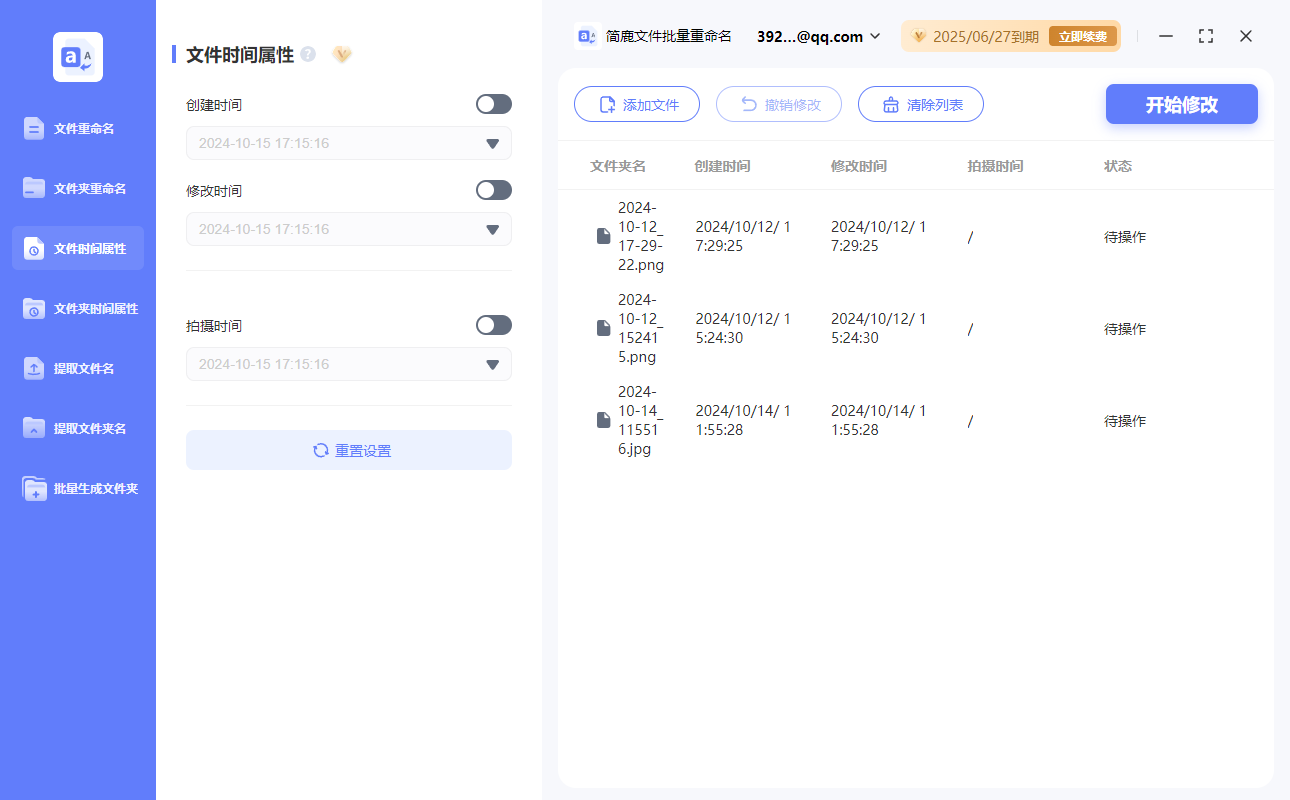Open the 文件时间属性 help tooltip icon
The width and height of the screenshot is (1290, 800).
307,54
